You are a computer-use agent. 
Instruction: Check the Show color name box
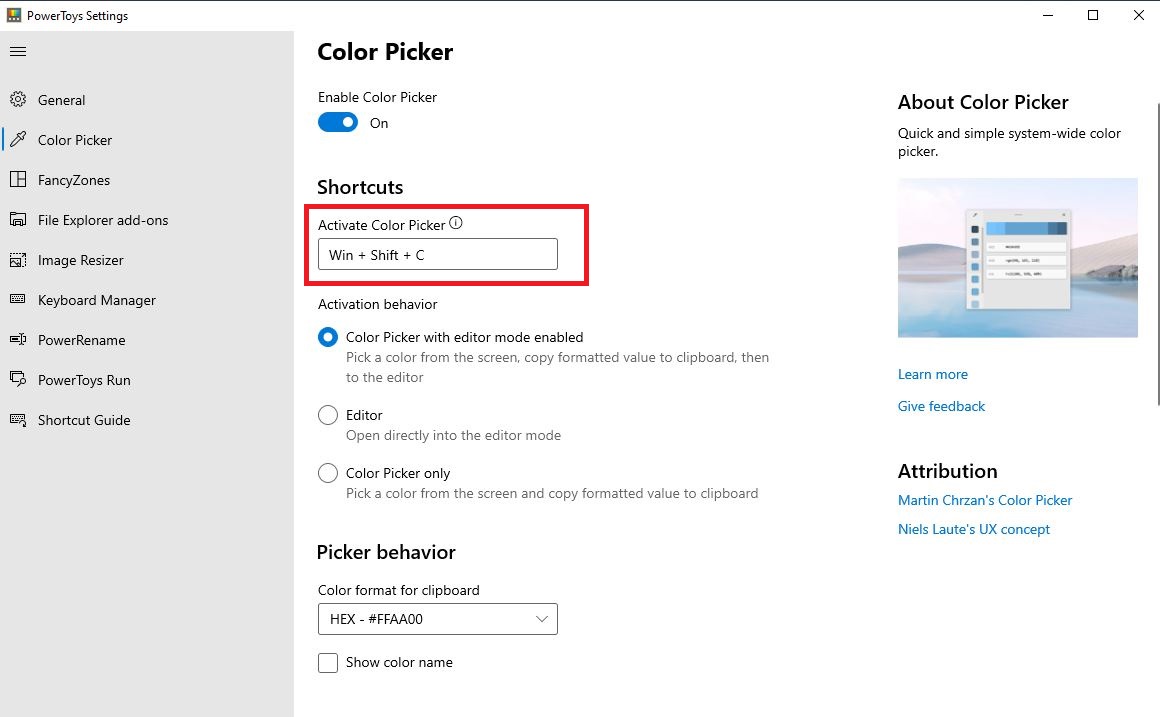click(x=328, y=662)
